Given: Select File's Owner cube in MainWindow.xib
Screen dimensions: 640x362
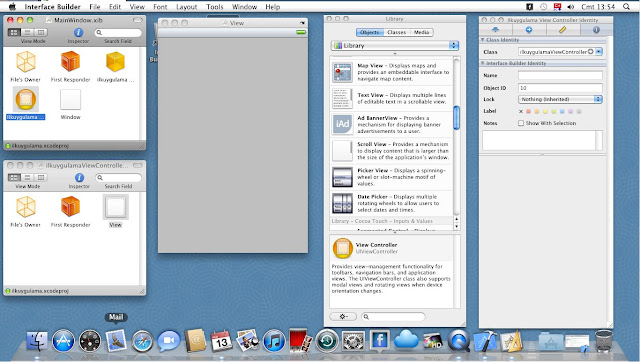Looking at the screenshot, I should point(26,62).
